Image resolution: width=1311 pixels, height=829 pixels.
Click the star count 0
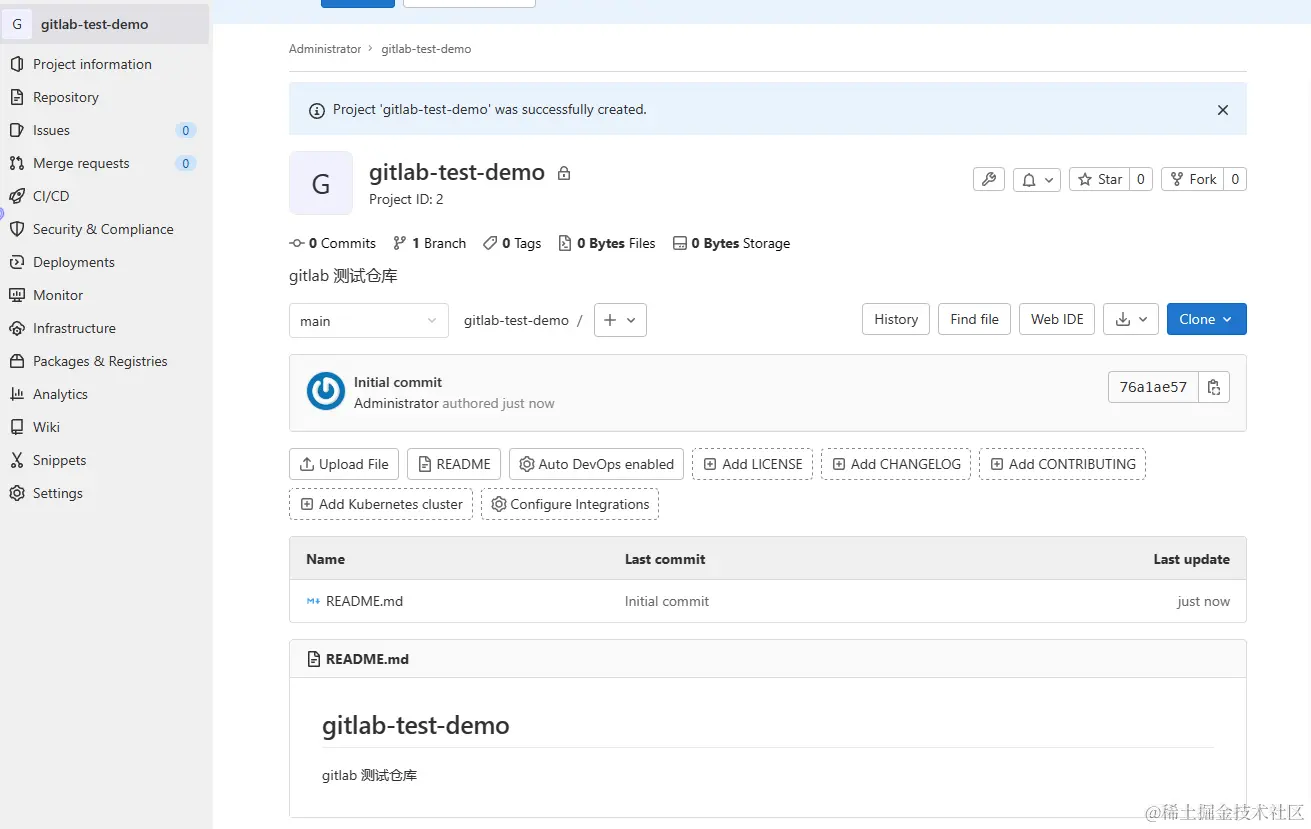1142,179
